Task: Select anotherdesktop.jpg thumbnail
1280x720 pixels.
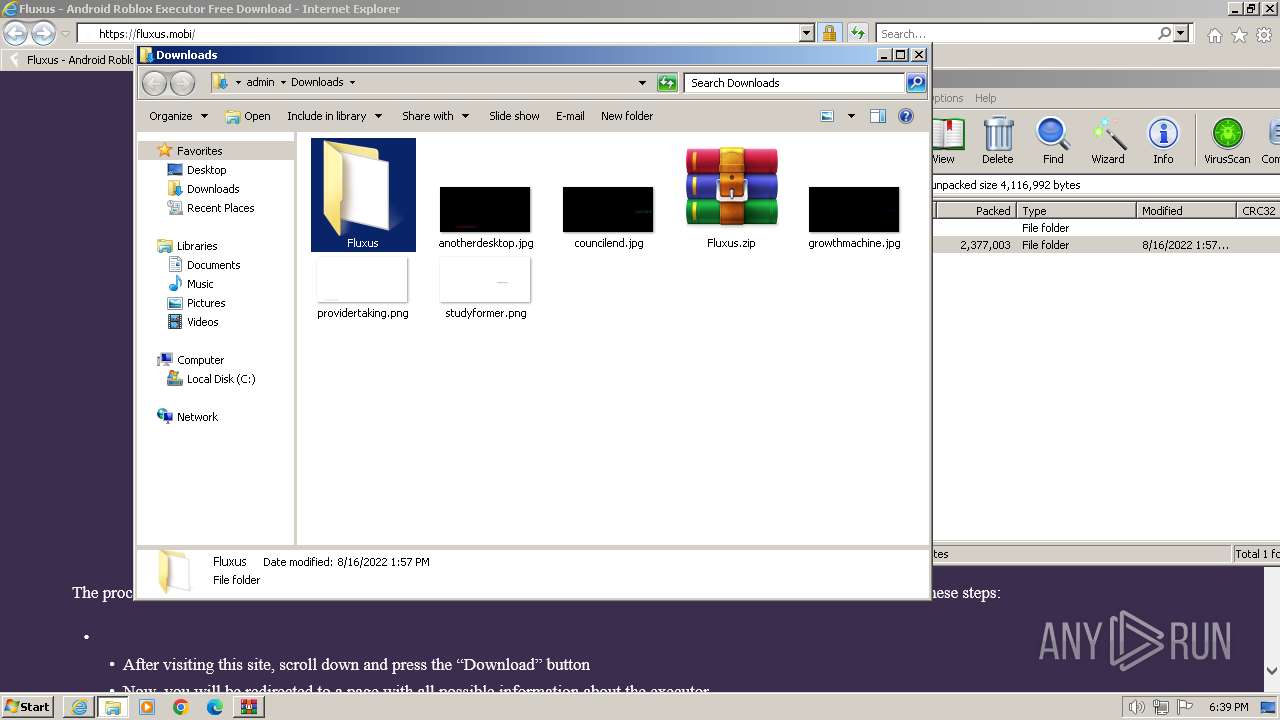Action: pyautogui.click(x=485, y=209)
